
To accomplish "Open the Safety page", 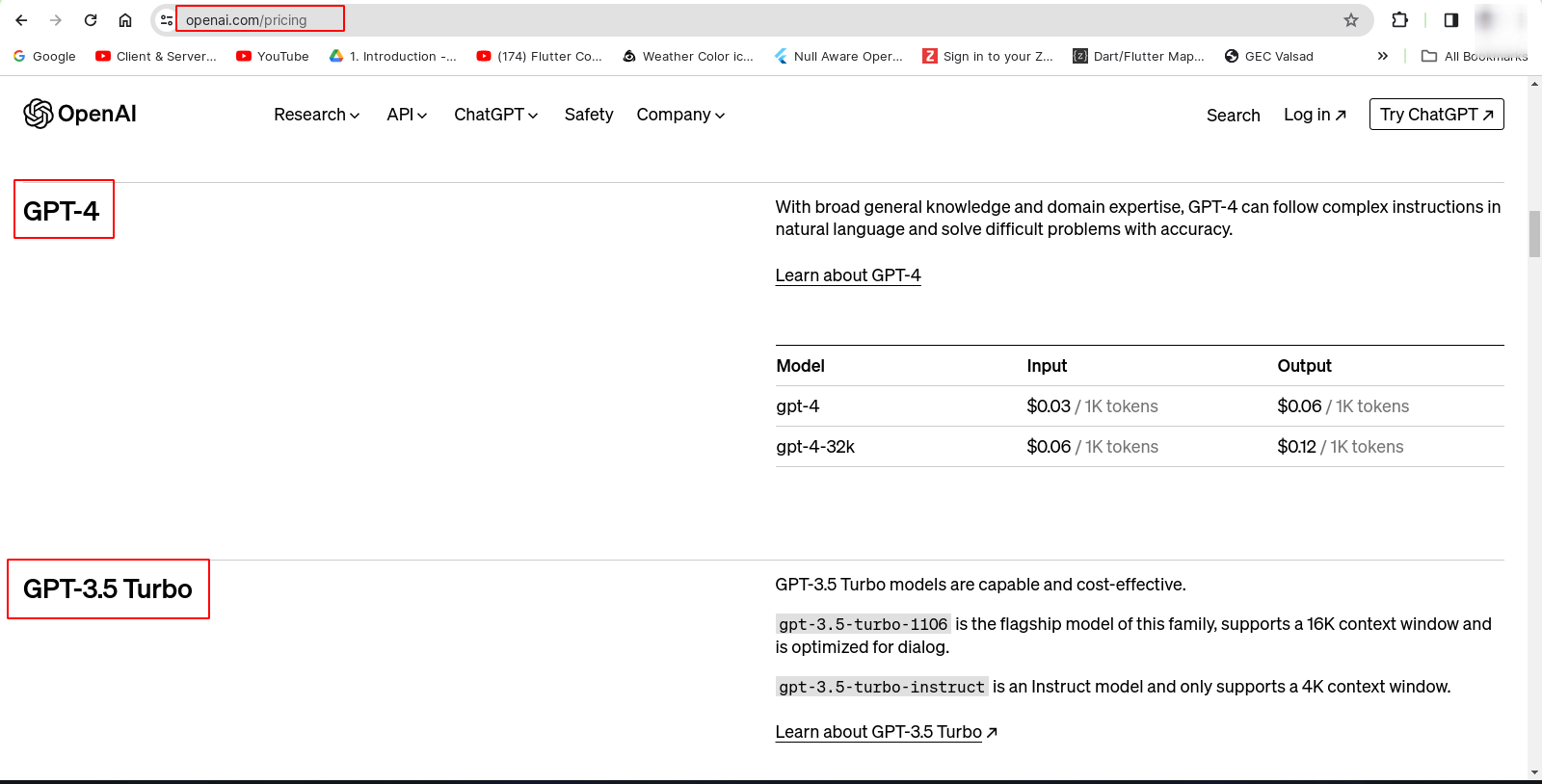I will 589,115.
